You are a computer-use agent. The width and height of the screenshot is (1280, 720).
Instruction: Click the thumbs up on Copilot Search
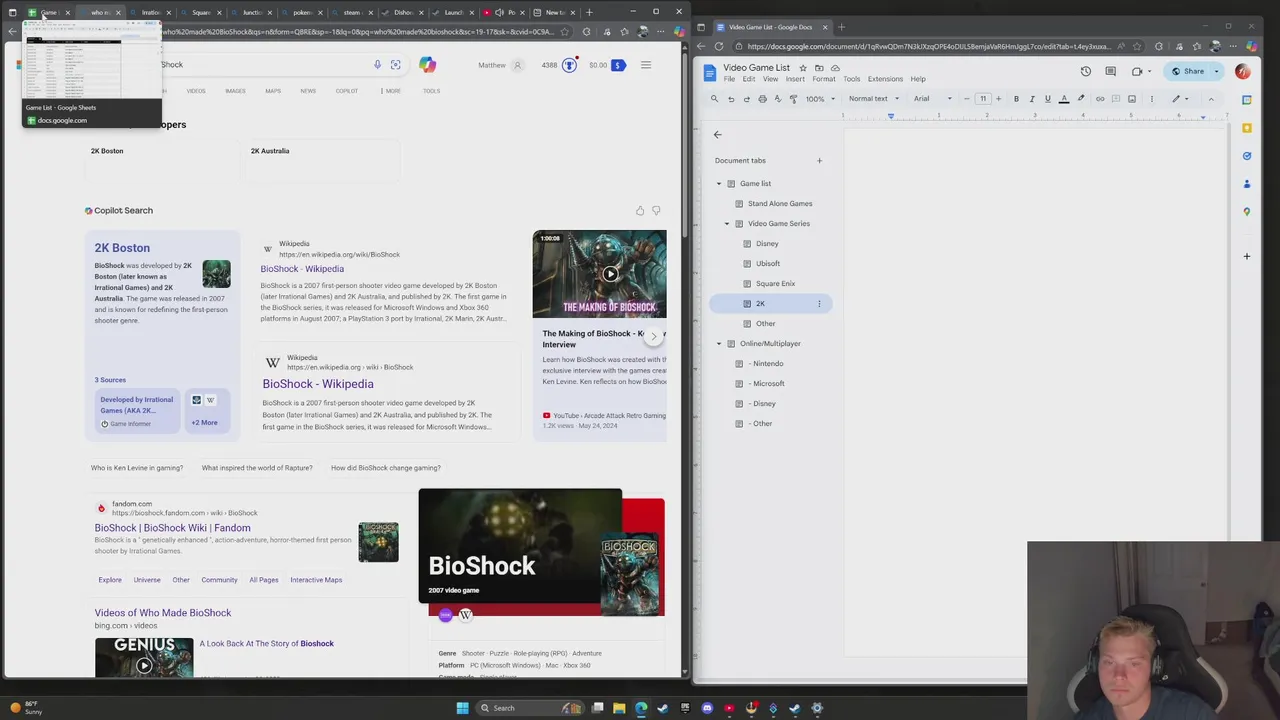(640, 211)
